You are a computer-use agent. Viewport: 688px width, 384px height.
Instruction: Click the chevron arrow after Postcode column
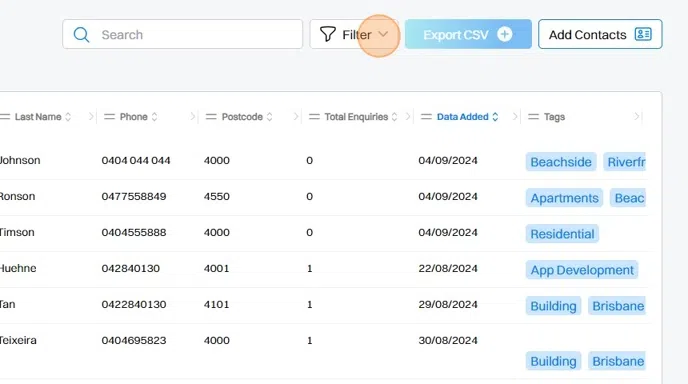point(296,117)
